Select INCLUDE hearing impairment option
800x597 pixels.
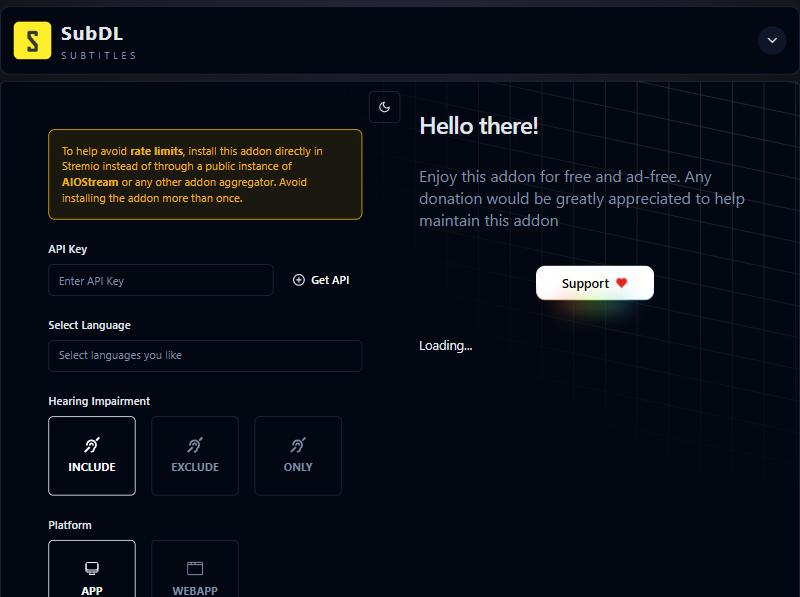coord(92,456)
